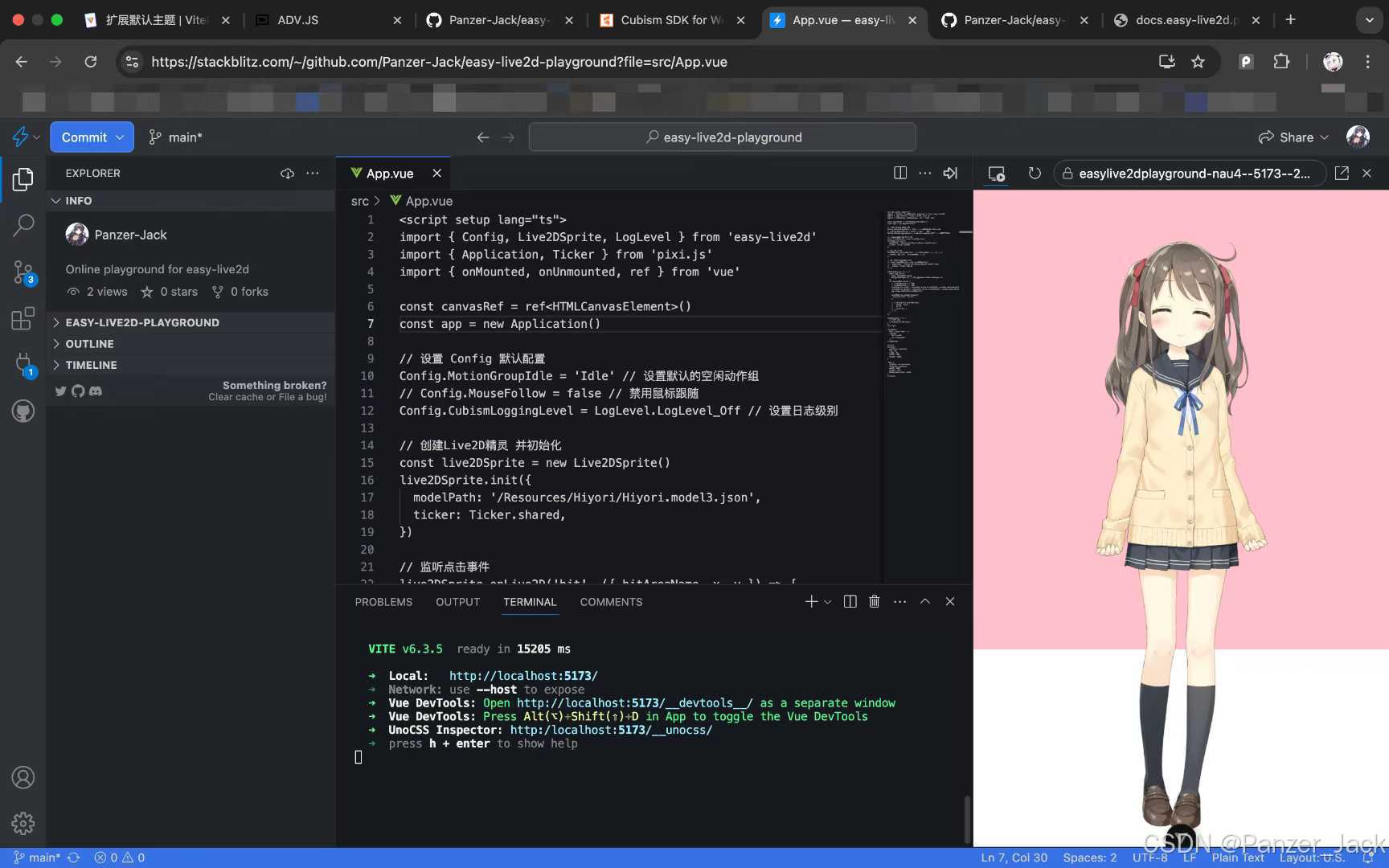The width and height of the screenshot is (1389, 868).
Task: Open the localhost:5173 link in terminal
Action: pos(523,675)
